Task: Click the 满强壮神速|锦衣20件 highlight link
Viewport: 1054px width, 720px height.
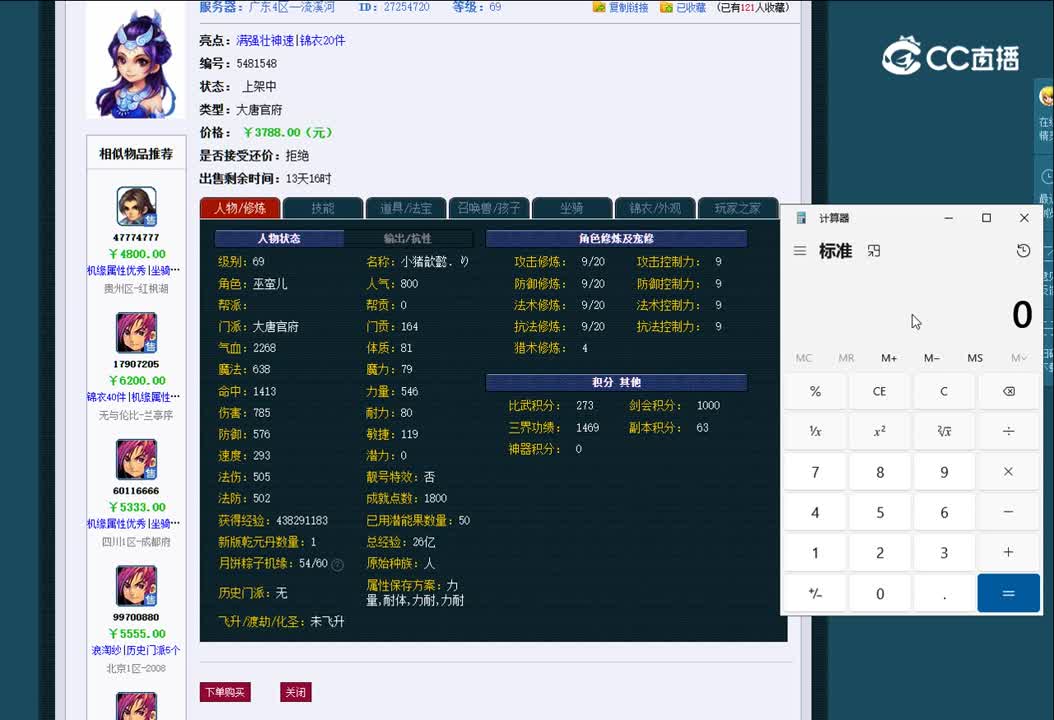Action: [x=291, y=40]
